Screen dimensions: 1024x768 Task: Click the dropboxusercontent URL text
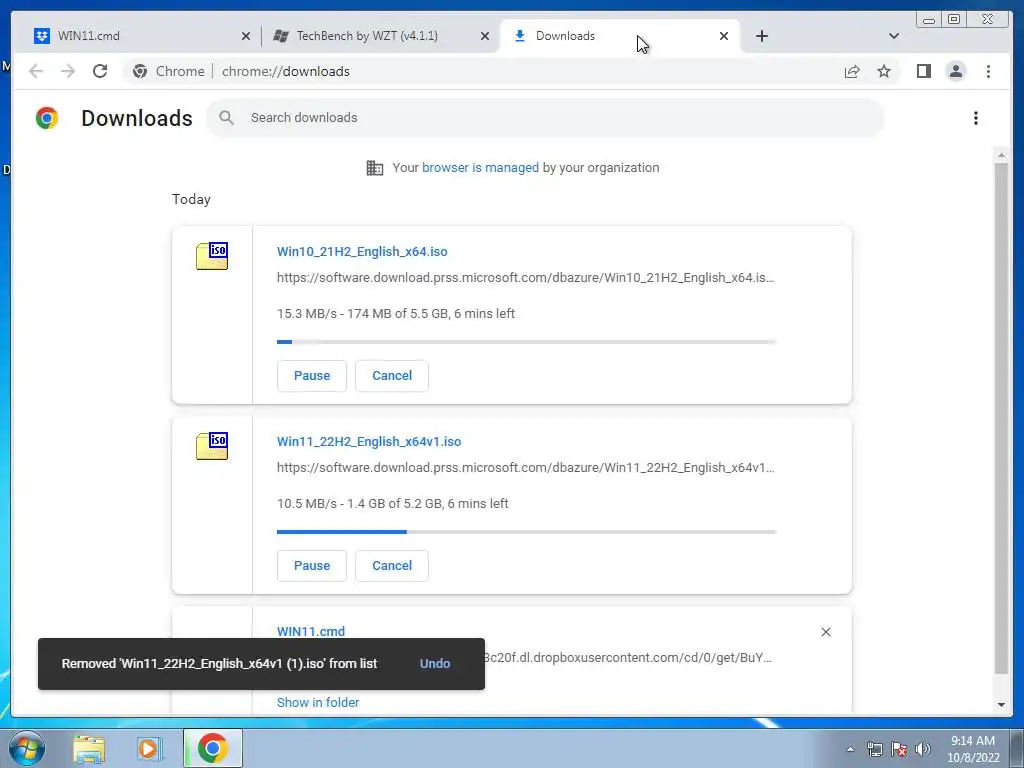click(x=629, y=658)
